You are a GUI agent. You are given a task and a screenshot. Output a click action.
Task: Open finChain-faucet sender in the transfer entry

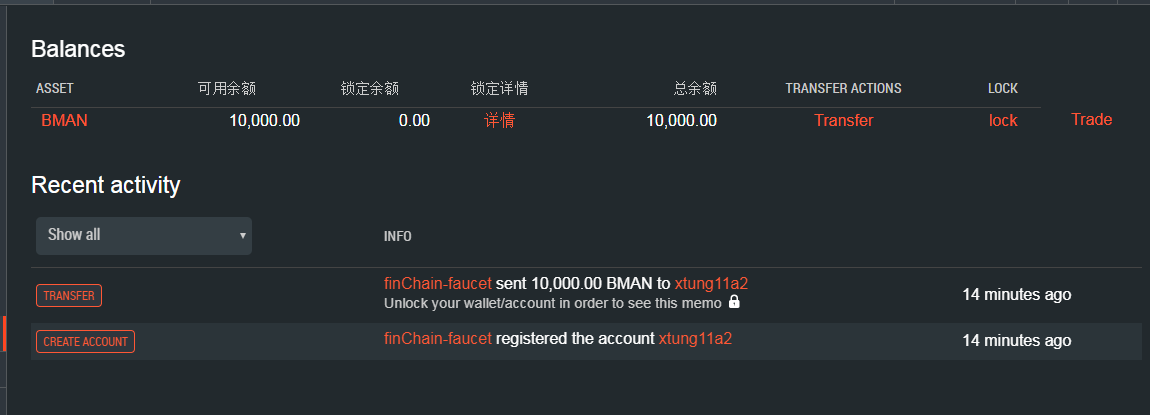437,283
